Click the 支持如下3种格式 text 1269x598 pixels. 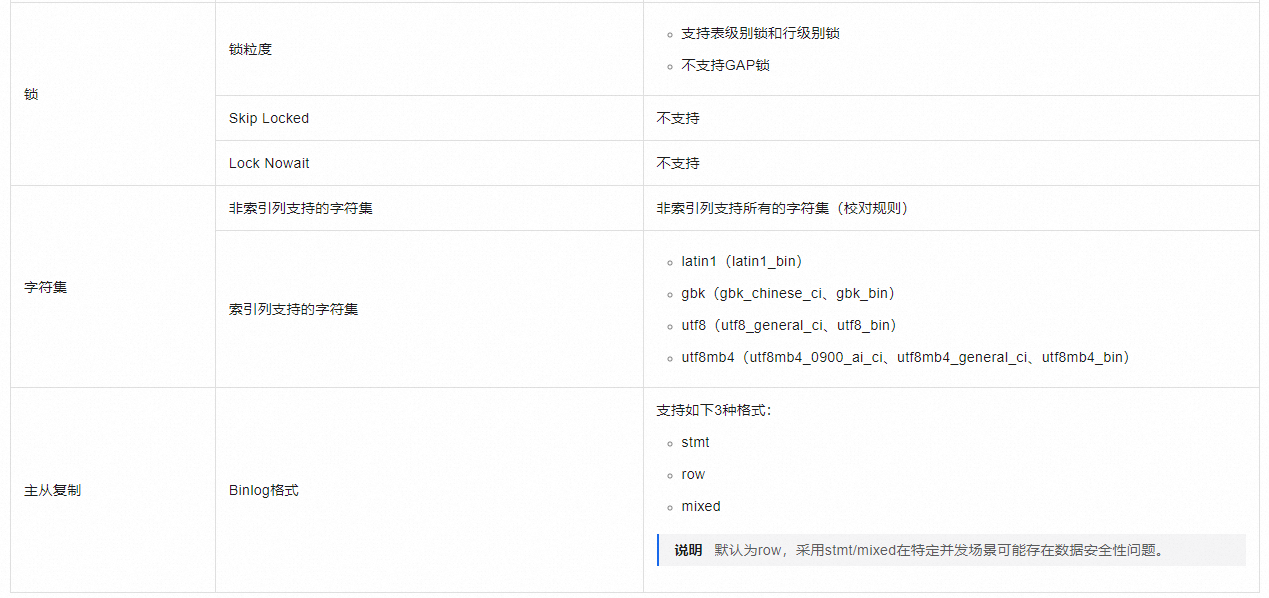[714, 410]
